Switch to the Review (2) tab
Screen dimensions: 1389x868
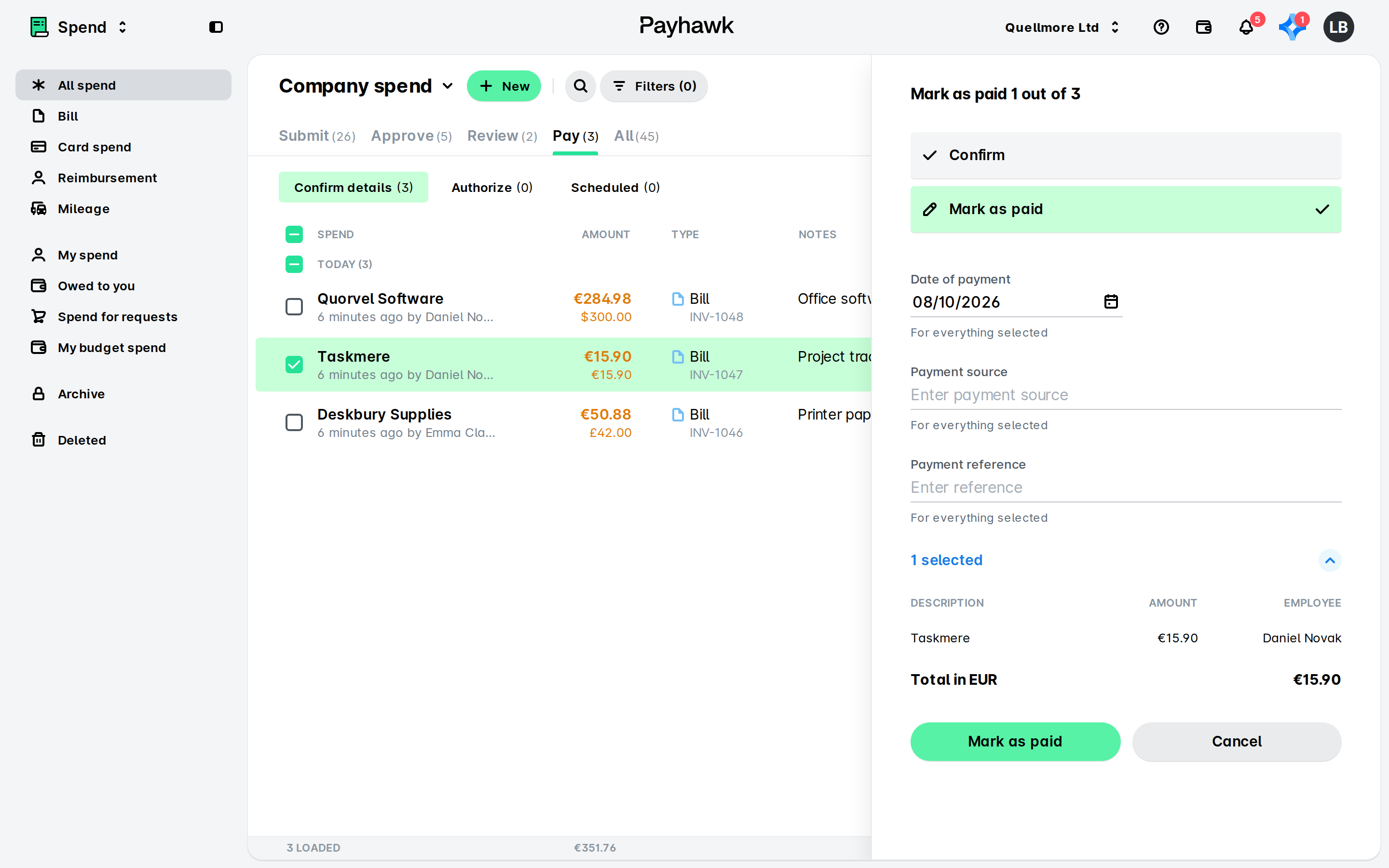pos(502,136)
